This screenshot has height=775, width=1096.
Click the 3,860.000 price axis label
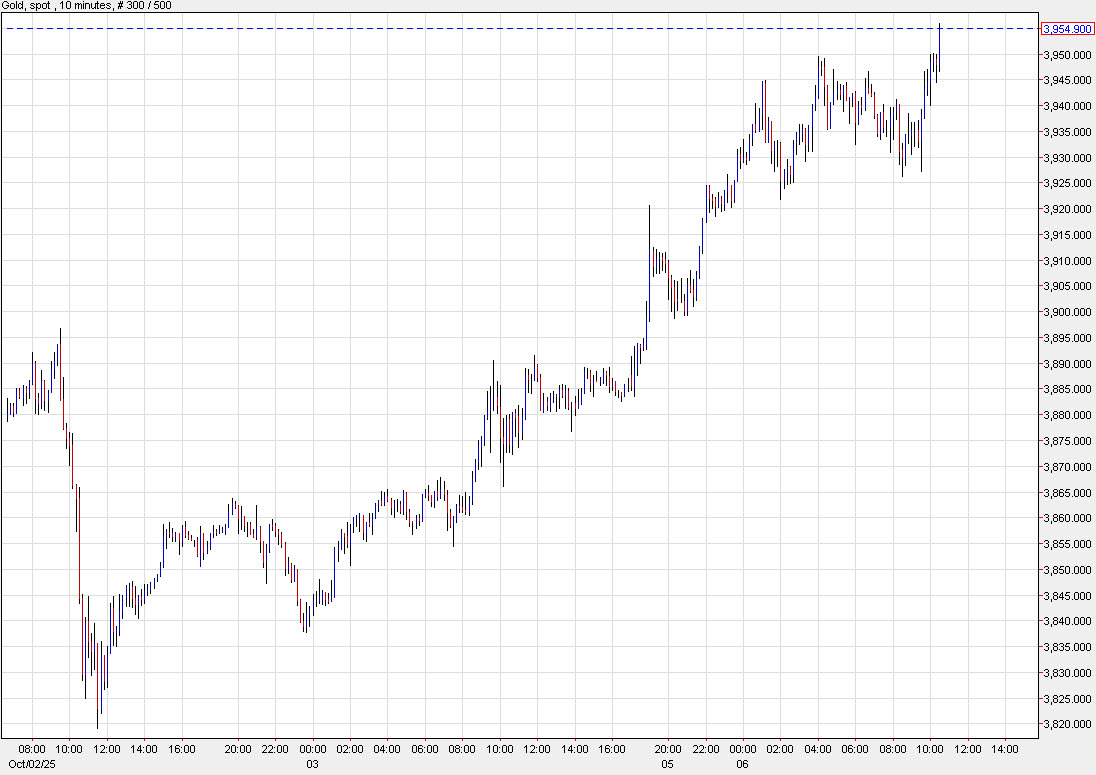coord(1067,518)
